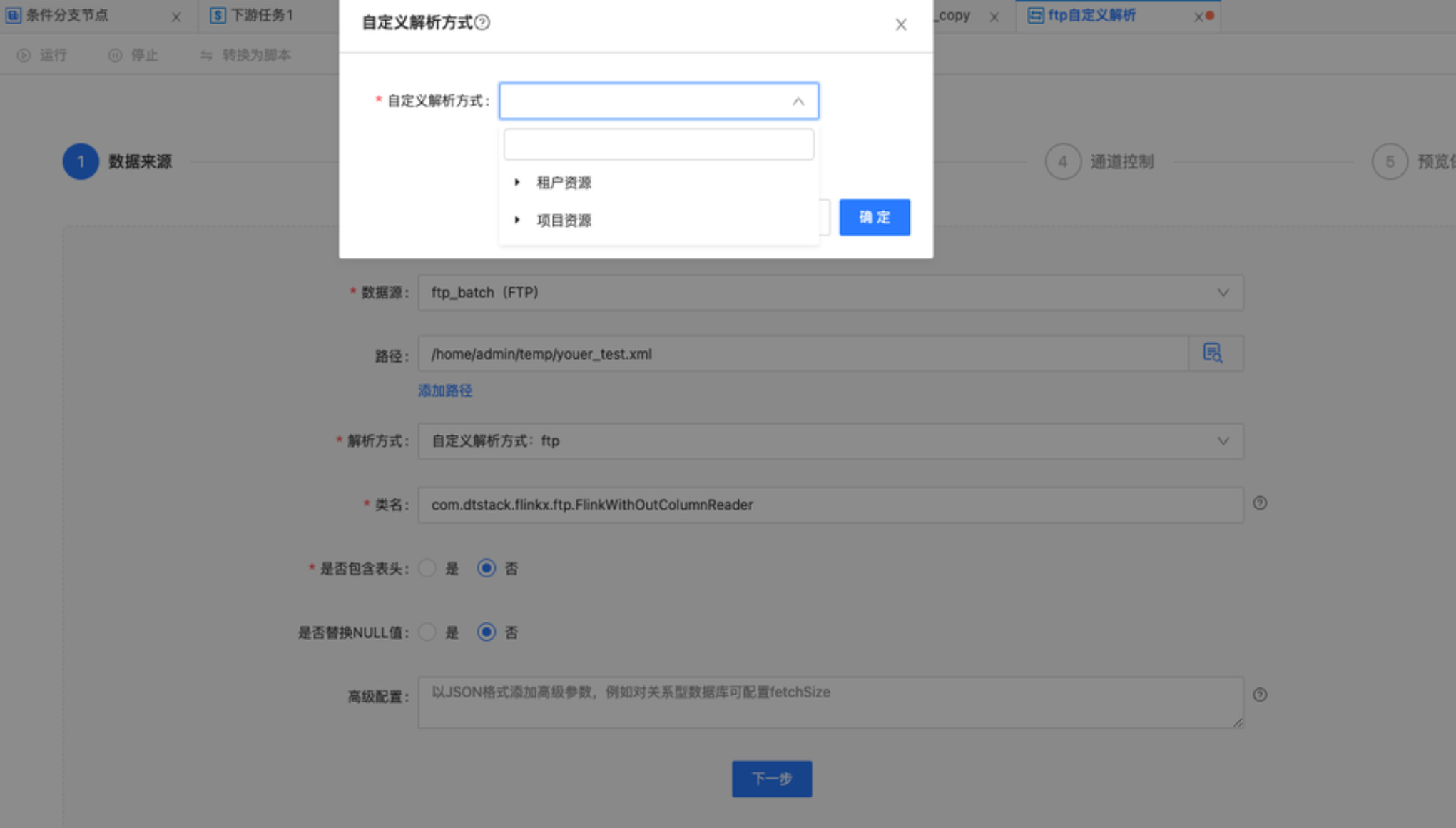The width and height of the screenshot is (1456, 828).
Task: Click the 确定 confirm button
Action: [874, 217]
